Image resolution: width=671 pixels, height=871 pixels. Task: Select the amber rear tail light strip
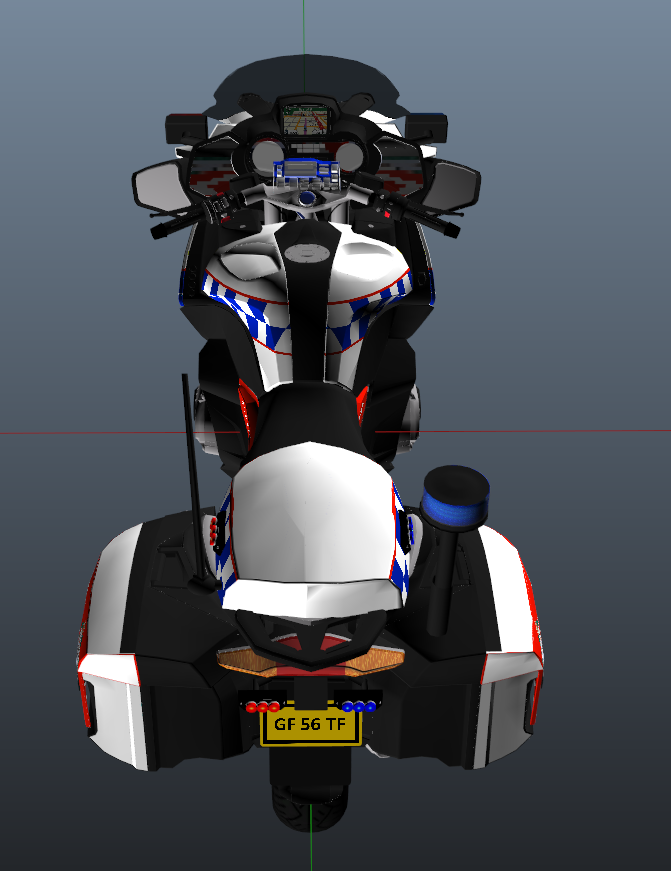pyautogui.click(x=311, y=659)
